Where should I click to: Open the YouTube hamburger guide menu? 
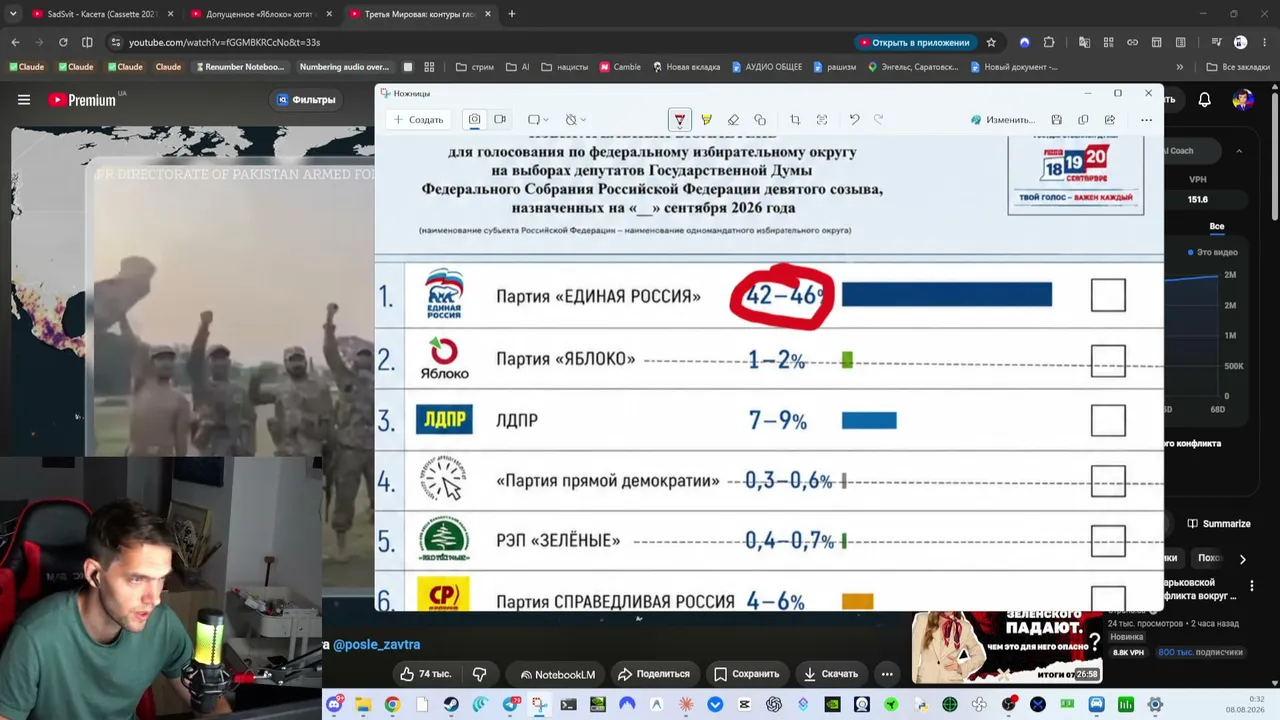click(24, 100)
